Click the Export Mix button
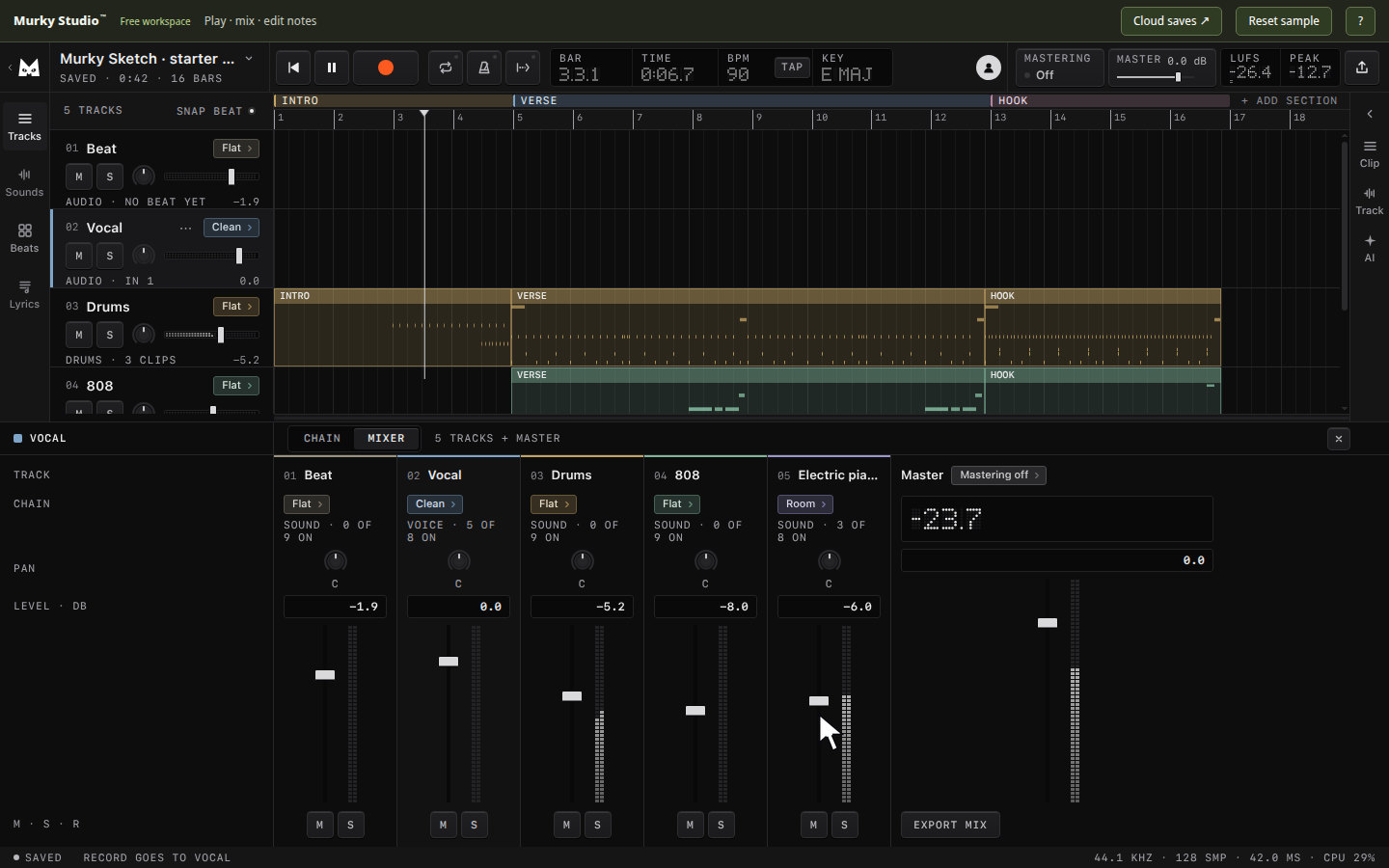Screen dimensions: 1389x868 950,825
